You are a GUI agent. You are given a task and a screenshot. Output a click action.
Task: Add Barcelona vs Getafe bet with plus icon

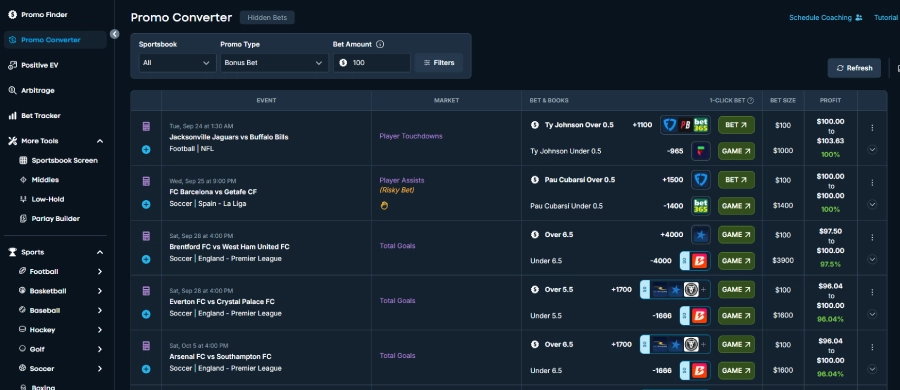[x=146, y=204]
